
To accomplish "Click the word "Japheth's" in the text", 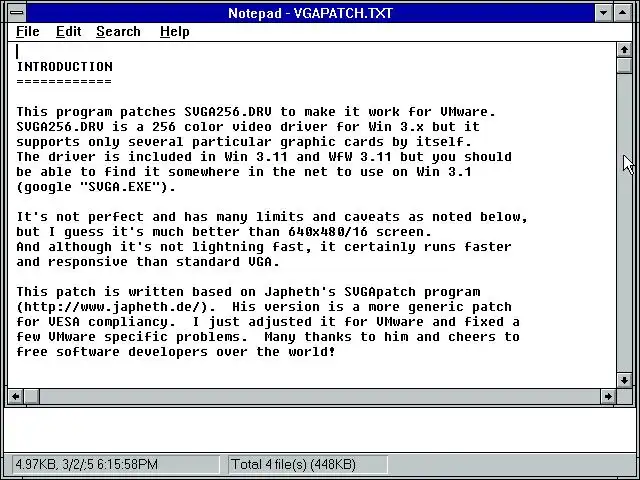I will pos(300,292).
